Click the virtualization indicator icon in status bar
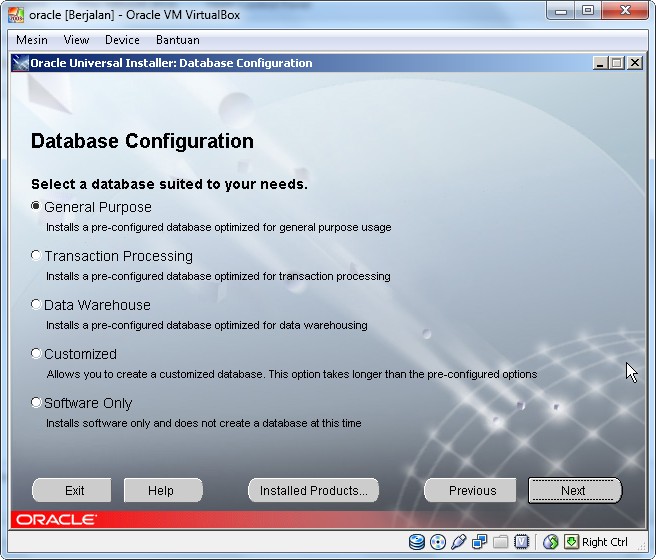656x560 pixels. tap(521, 542)
